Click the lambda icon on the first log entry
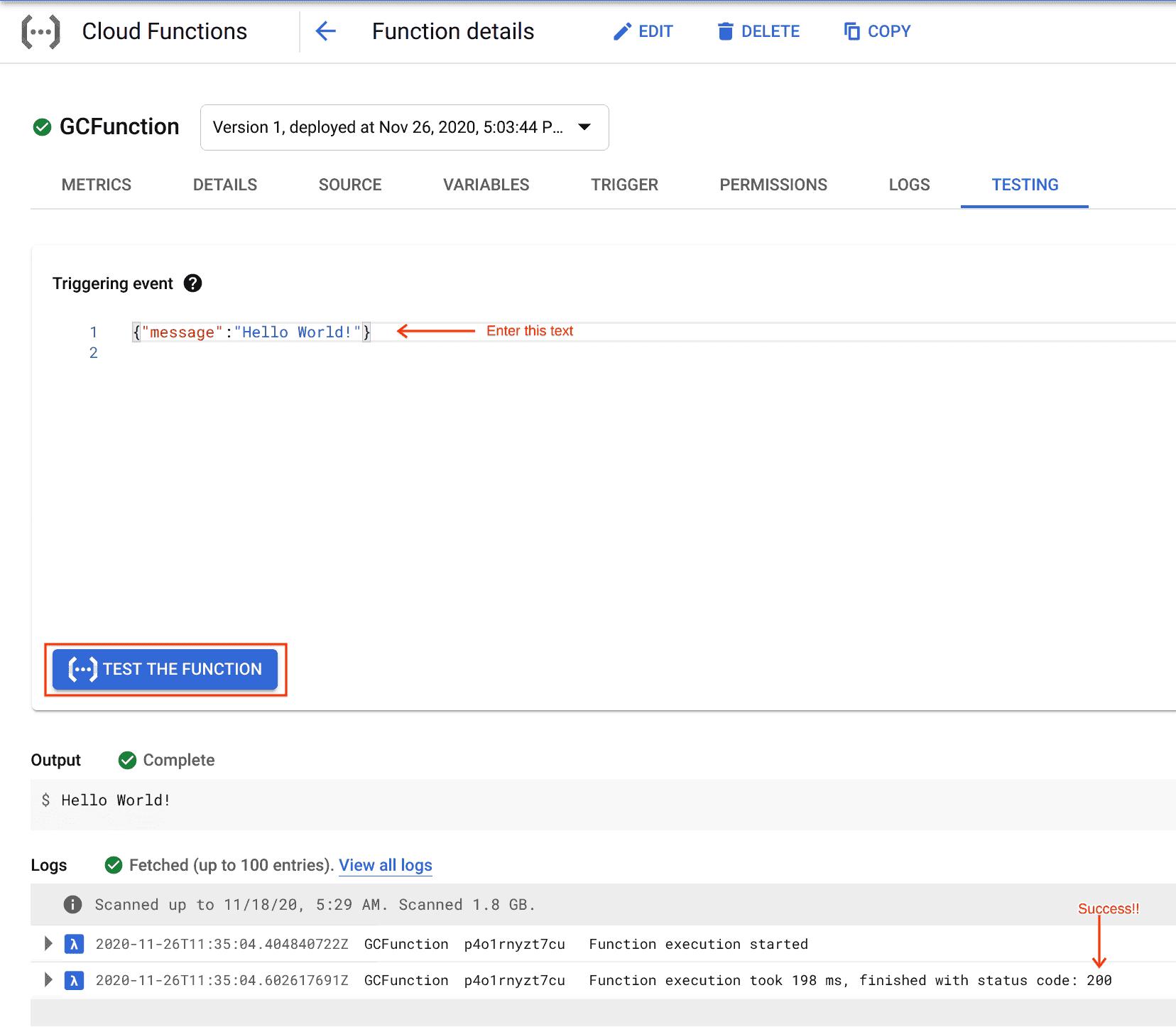 (74, 943)
